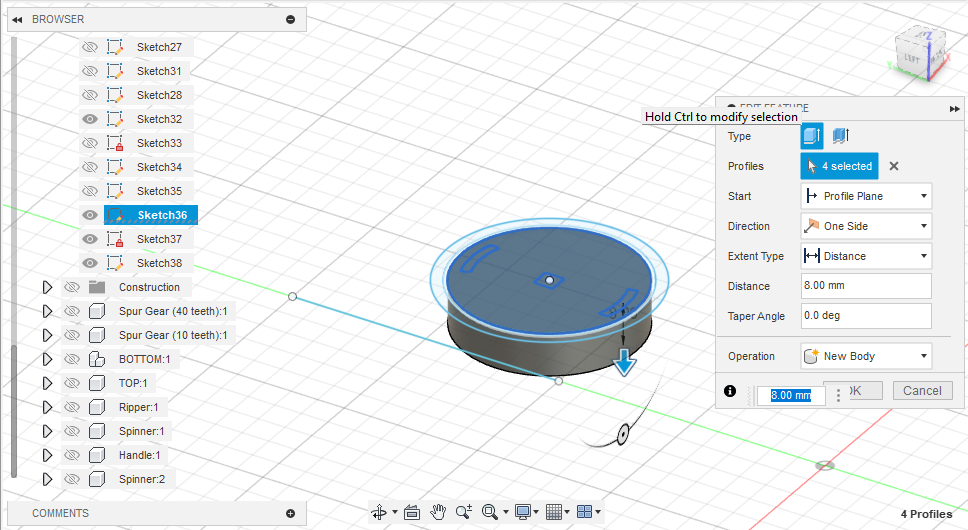This screenshot has width=968, height=530.
Task: Open the three-dot menu beside distance input
Action: [838, 395]
